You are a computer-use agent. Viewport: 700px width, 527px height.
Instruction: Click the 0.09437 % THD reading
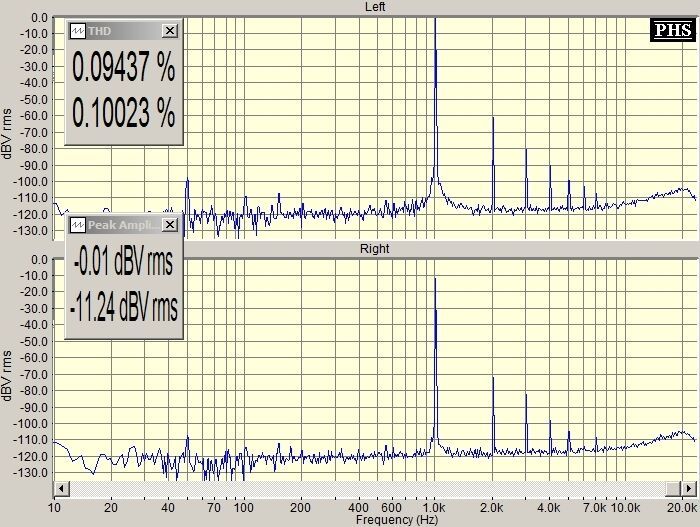123,67
